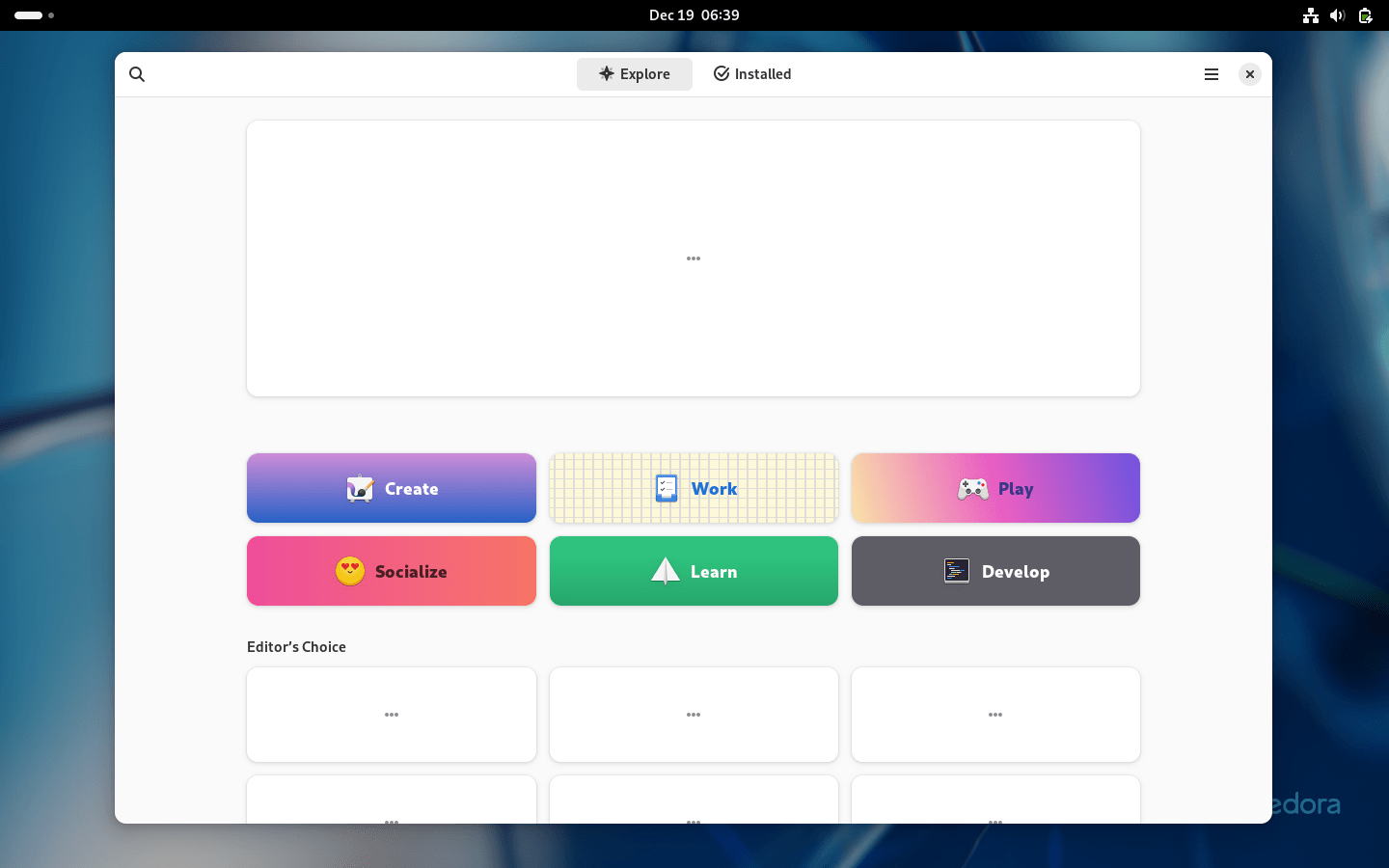Select the heart-eyes emoji on Socialize tile
Image resolution: width=1389 pixels, height=868 pixels.
click(348, 569)
